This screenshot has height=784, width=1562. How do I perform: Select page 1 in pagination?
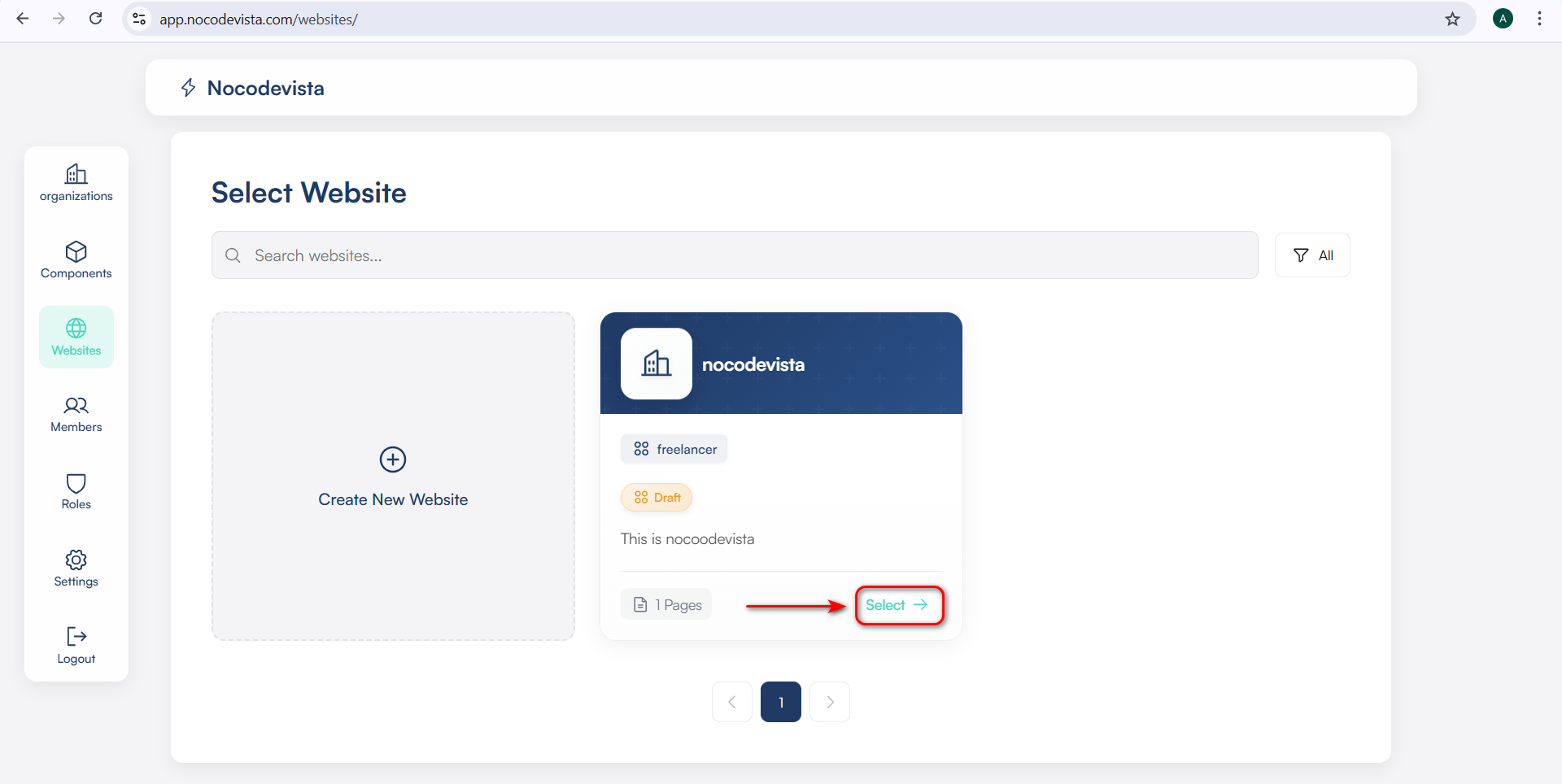pyautogui.click(x=781, y=702)
